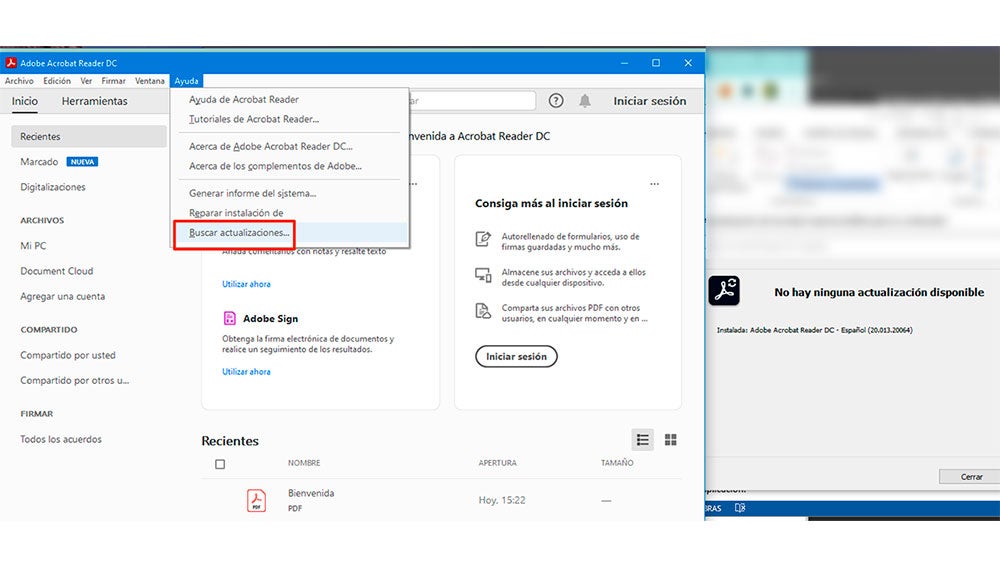1000x567 pixels.
Task: Close the Ayuda menu from the menu bar
Action: click(186, 81)
